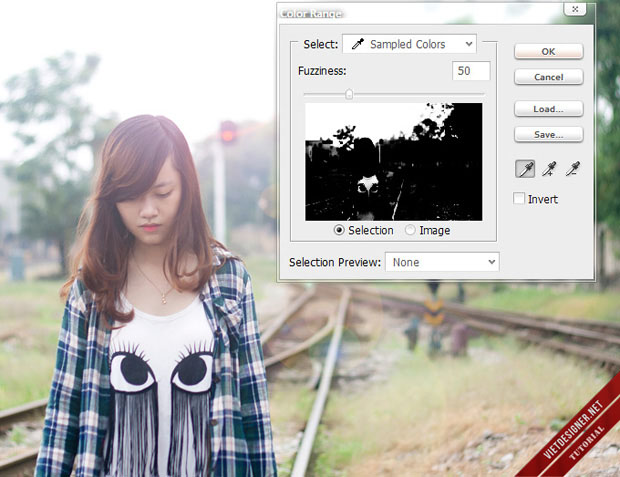Confirm with the OK button

[x=548, y=51]
